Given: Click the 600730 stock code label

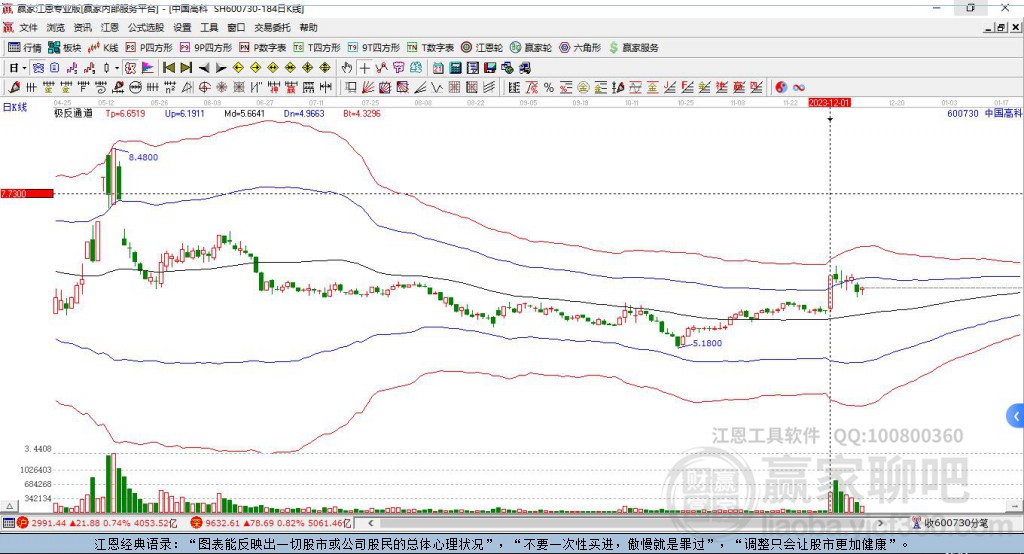Looking at the screenshot, I should [963, 114].
